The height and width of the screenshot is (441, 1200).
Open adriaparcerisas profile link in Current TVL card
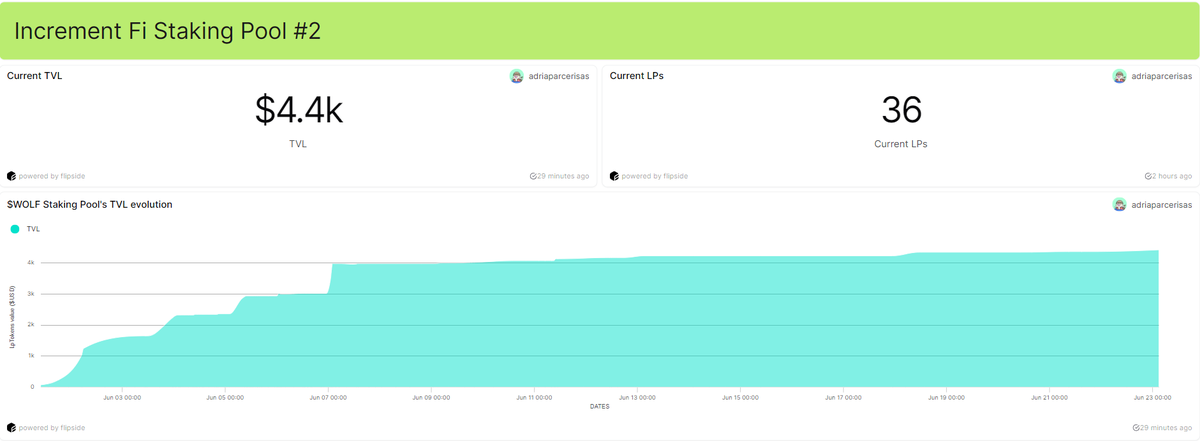click(559, 76)
